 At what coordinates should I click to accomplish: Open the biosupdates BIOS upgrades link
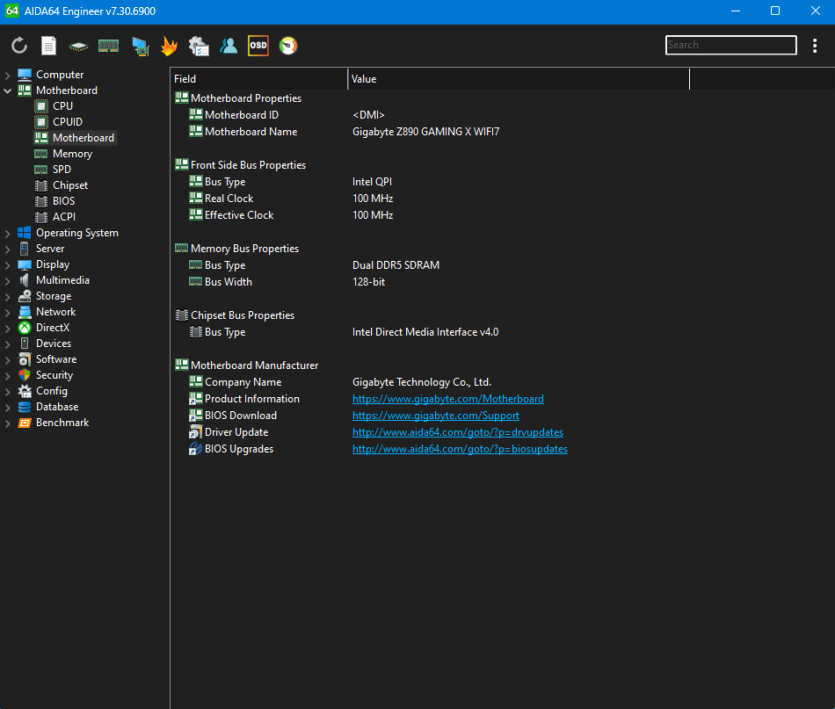[x=460, y=449]
